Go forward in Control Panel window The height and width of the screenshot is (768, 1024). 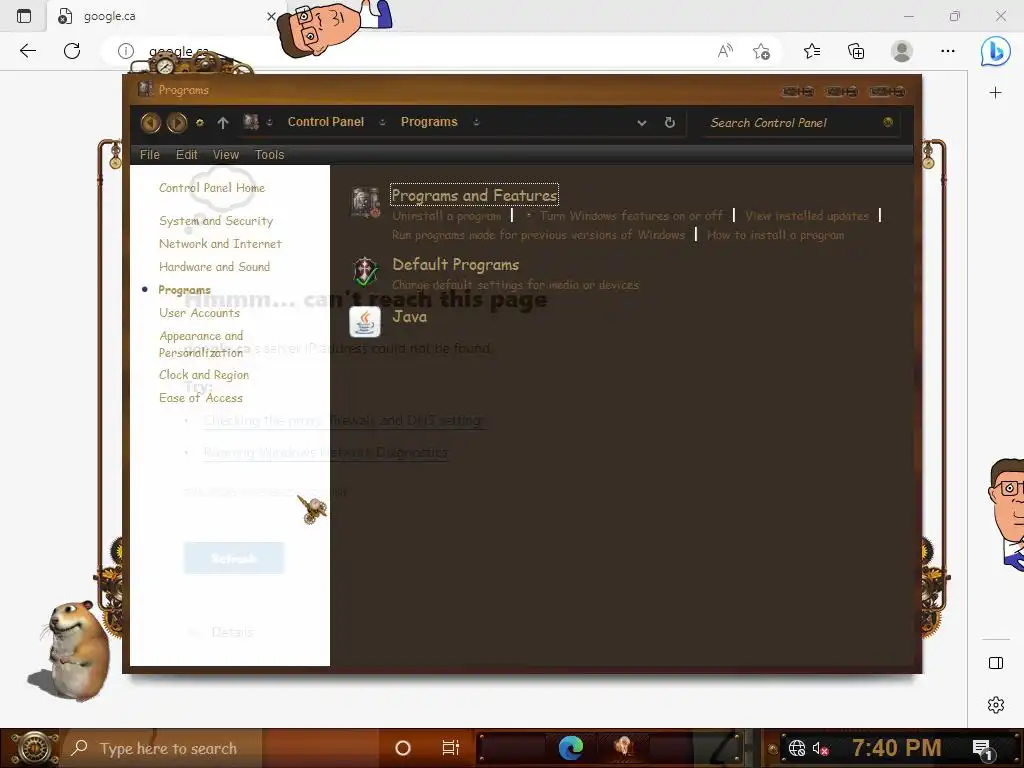(176, 122)
